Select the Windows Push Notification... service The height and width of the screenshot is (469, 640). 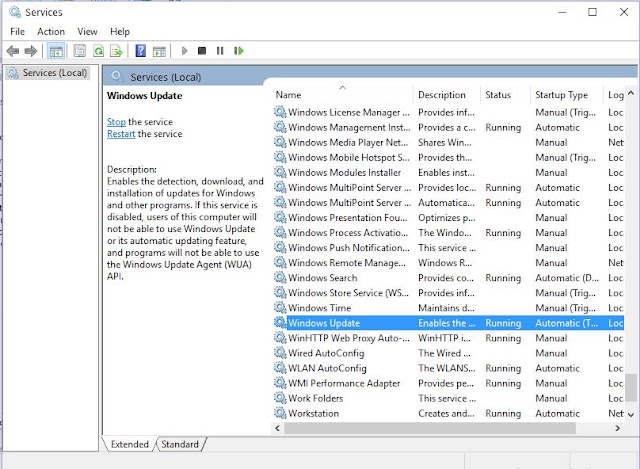click(x=448, y=248)
